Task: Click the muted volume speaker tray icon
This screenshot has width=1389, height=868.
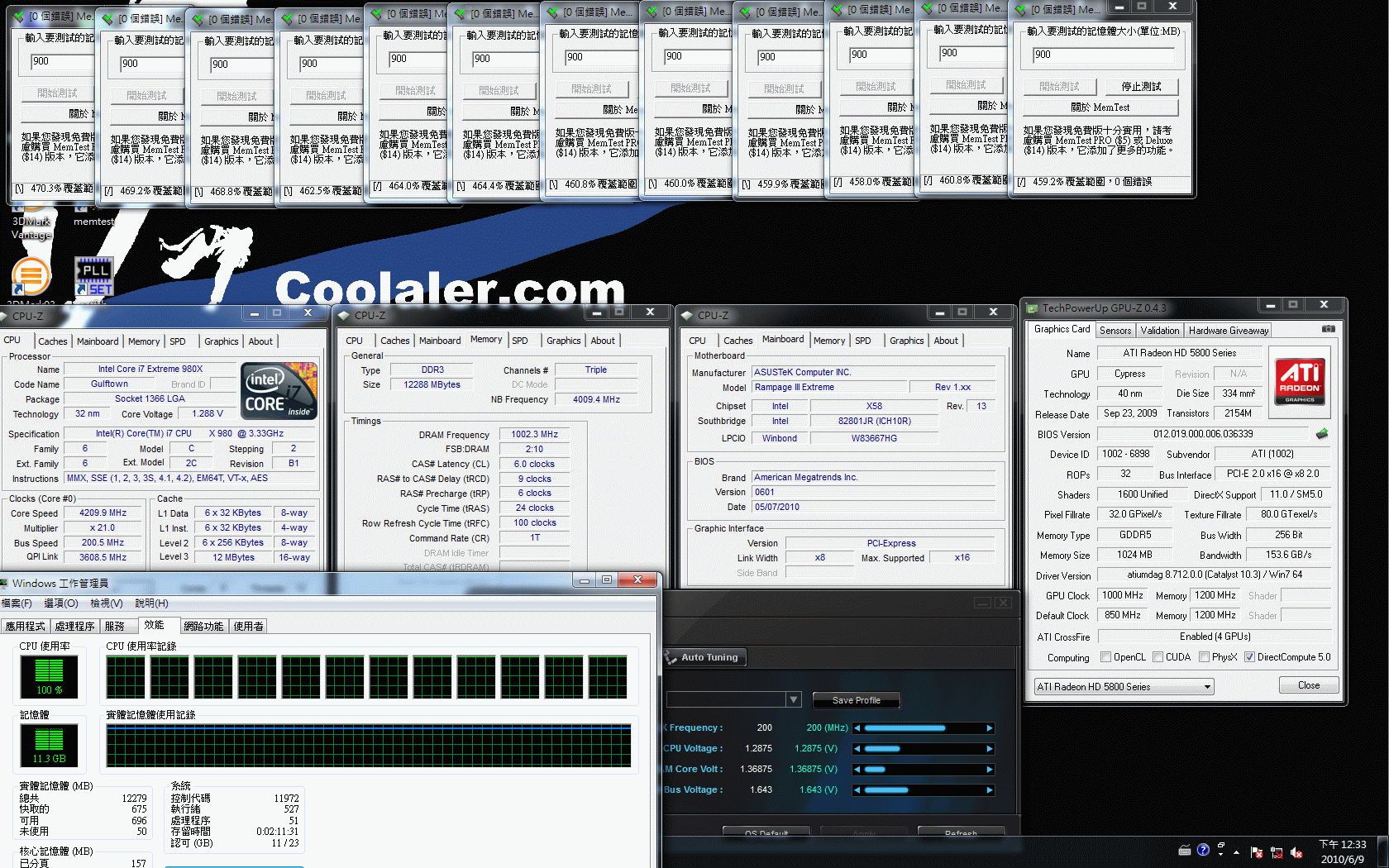Action: (1296, 852)
